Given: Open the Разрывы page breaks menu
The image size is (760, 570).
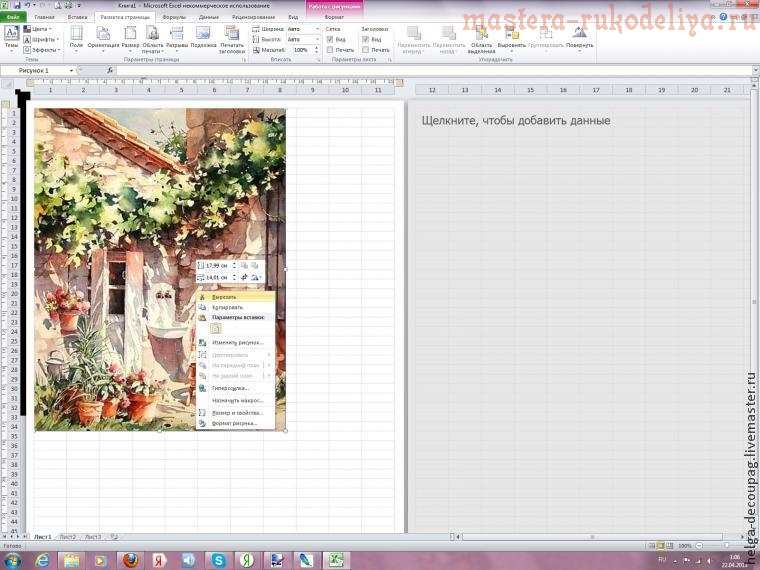Looking at the screenshot, I should [x=177, y=39].
